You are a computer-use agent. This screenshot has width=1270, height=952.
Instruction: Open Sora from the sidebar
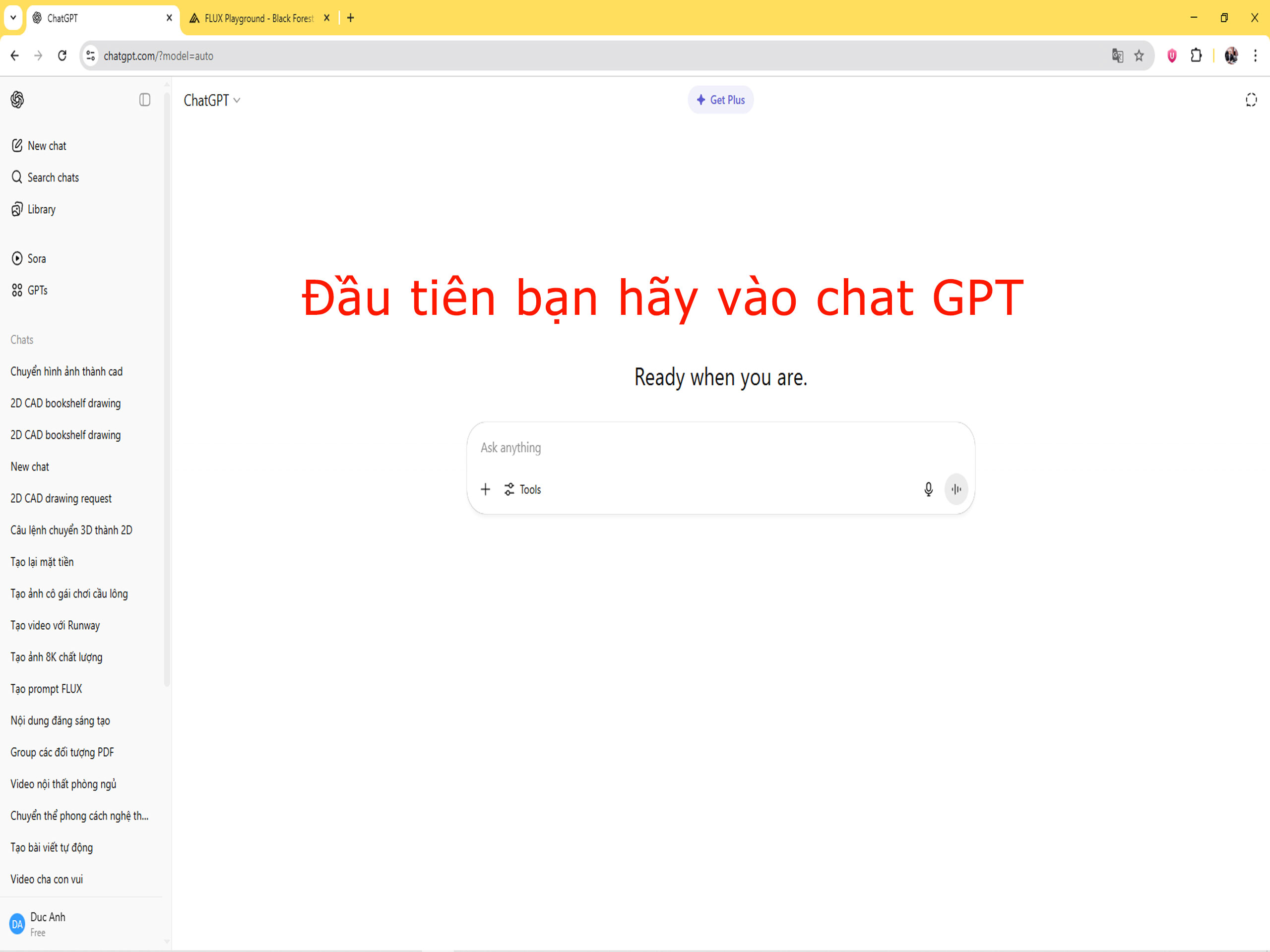point(36,258)
